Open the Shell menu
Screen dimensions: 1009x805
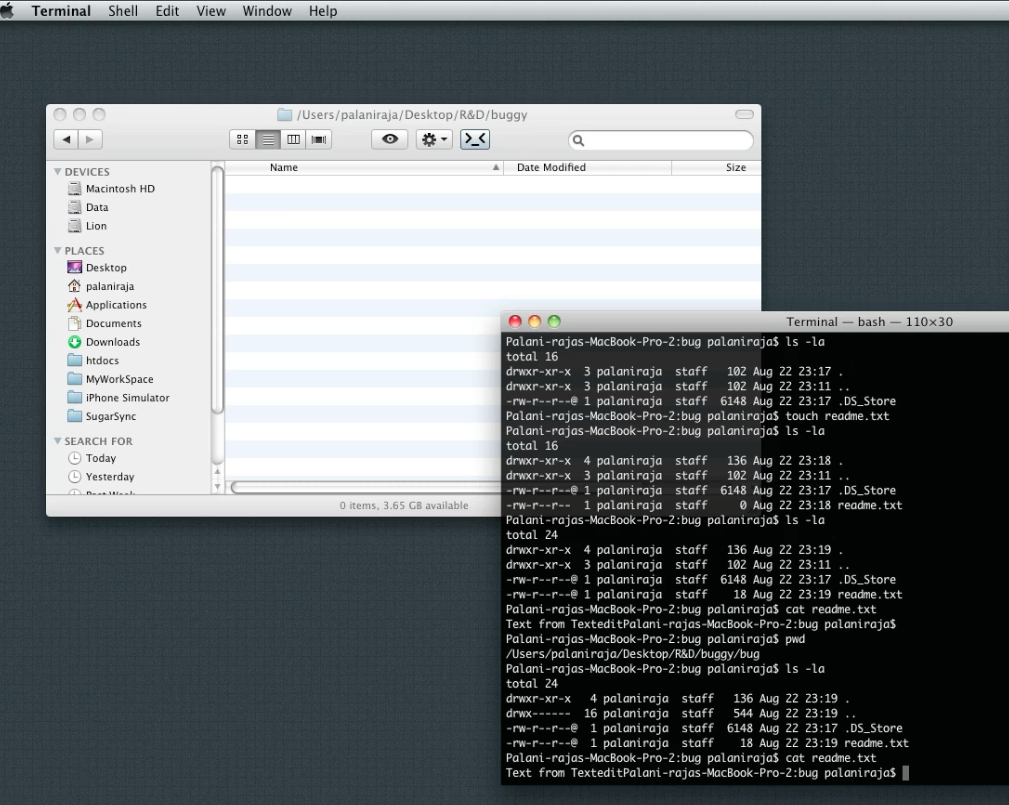(123, 11)
